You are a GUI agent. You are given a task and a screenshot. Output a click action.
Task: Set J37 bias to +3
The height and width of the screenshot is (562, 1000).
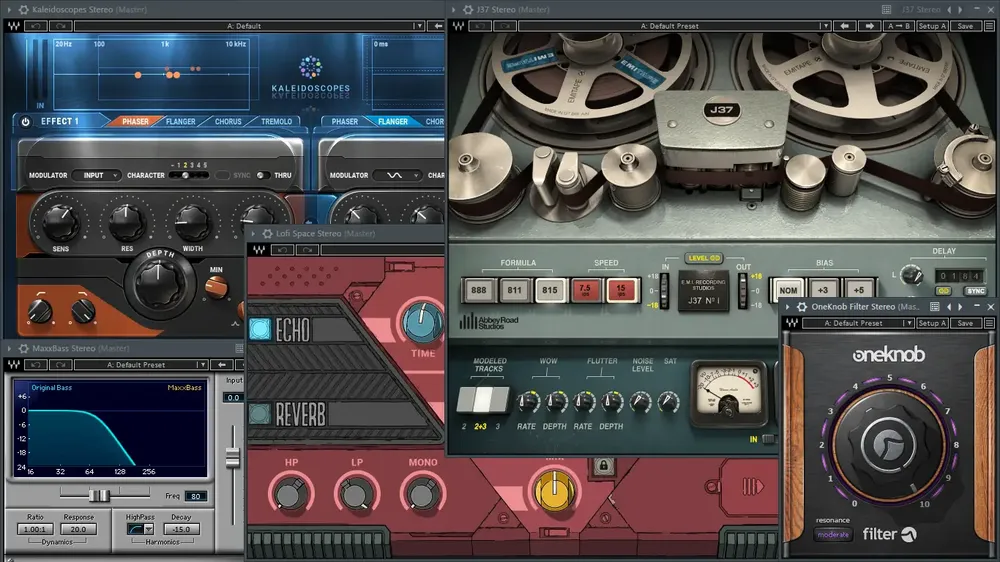[x=823, y=290]
